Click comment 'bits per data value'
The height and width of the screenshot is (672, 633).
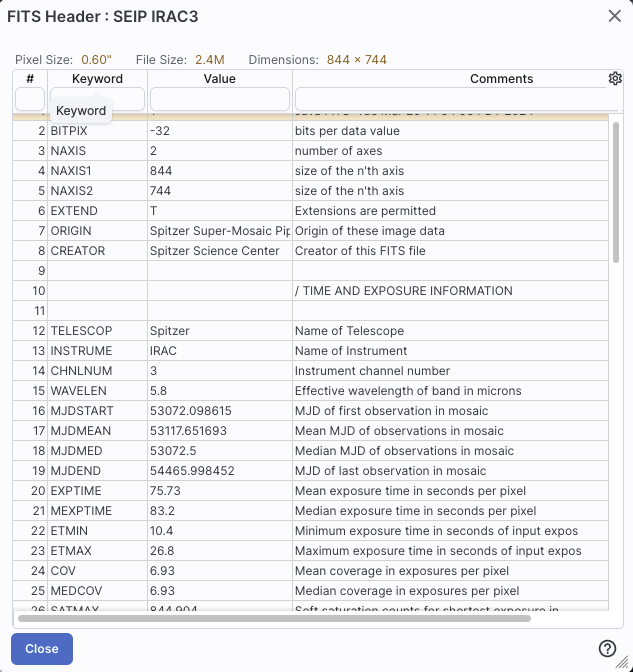coord(347,131)
